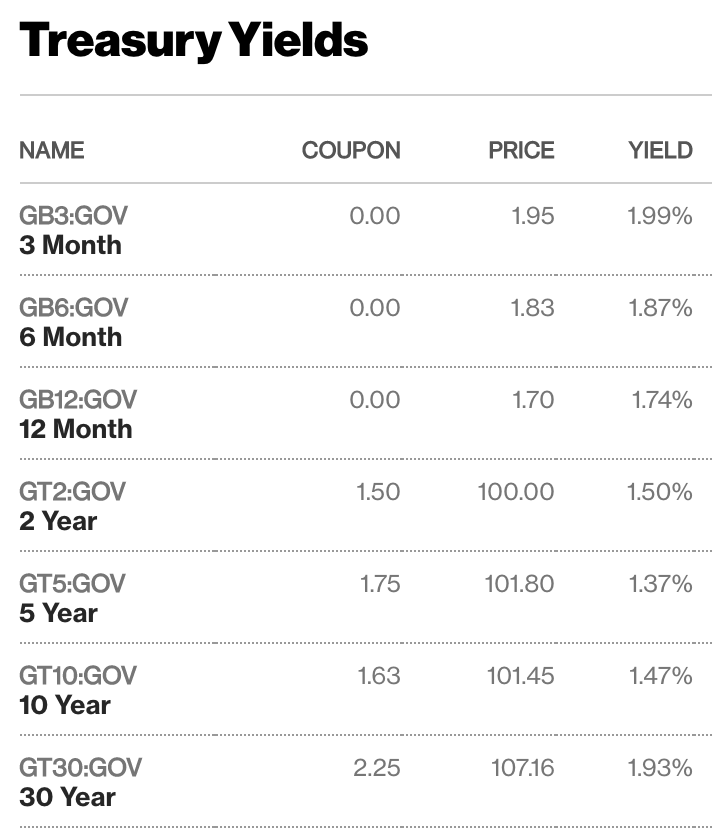Click the COUPON column header
The height and width of the screenshot is (836, 712).
click(x=351, y=150)
